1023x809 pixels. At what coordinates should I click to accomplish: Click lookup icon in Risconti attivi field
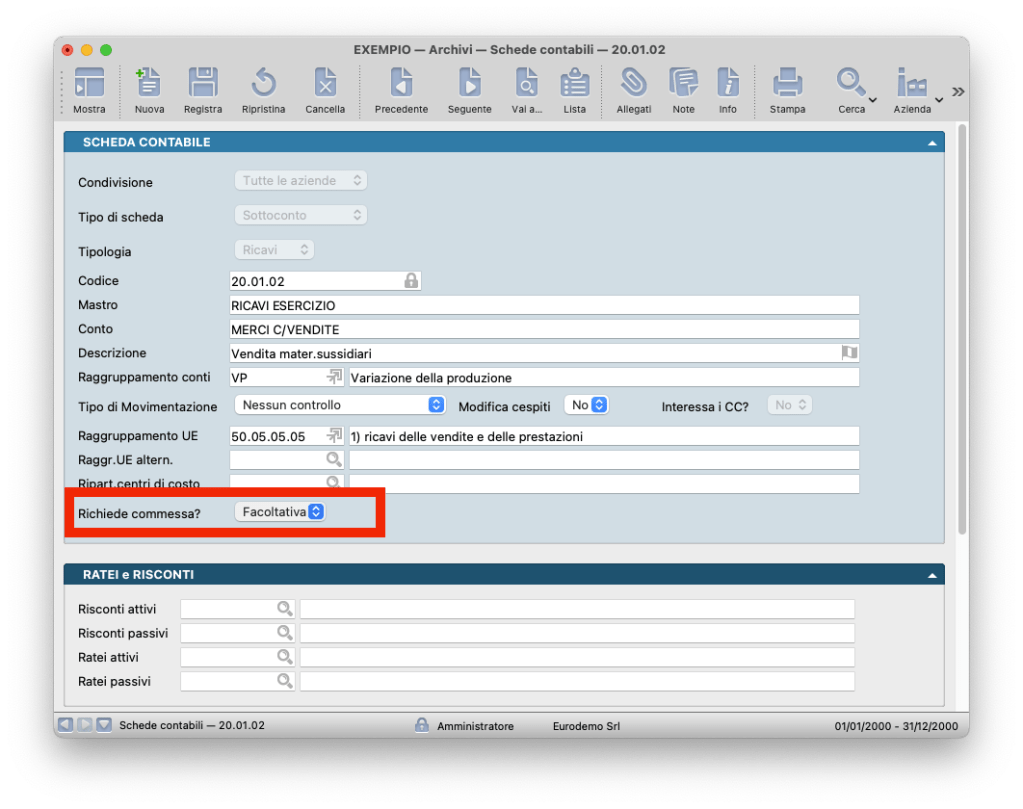coord(285,609)
